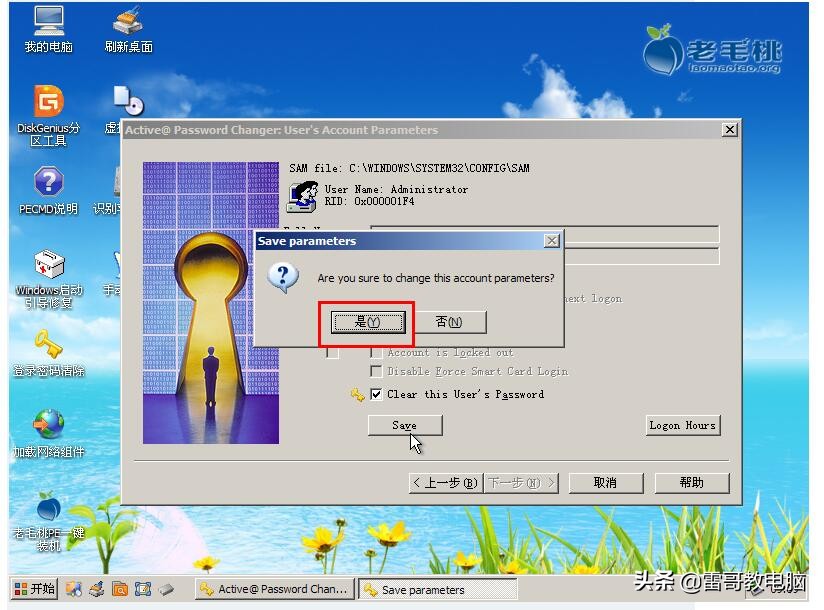Click the keyhole image in Password Changer

click(x=211, y=303)
